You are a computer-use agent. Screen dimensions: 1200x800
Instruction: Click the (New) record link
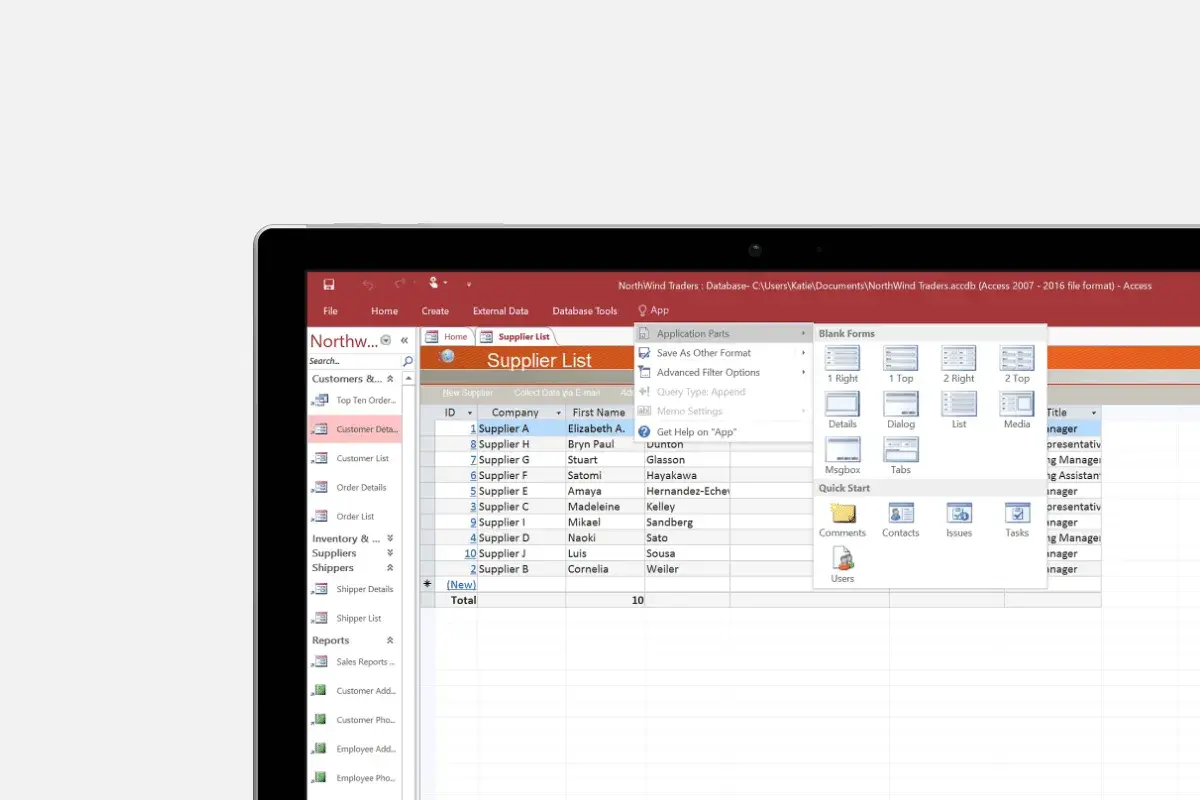[461, 584]
